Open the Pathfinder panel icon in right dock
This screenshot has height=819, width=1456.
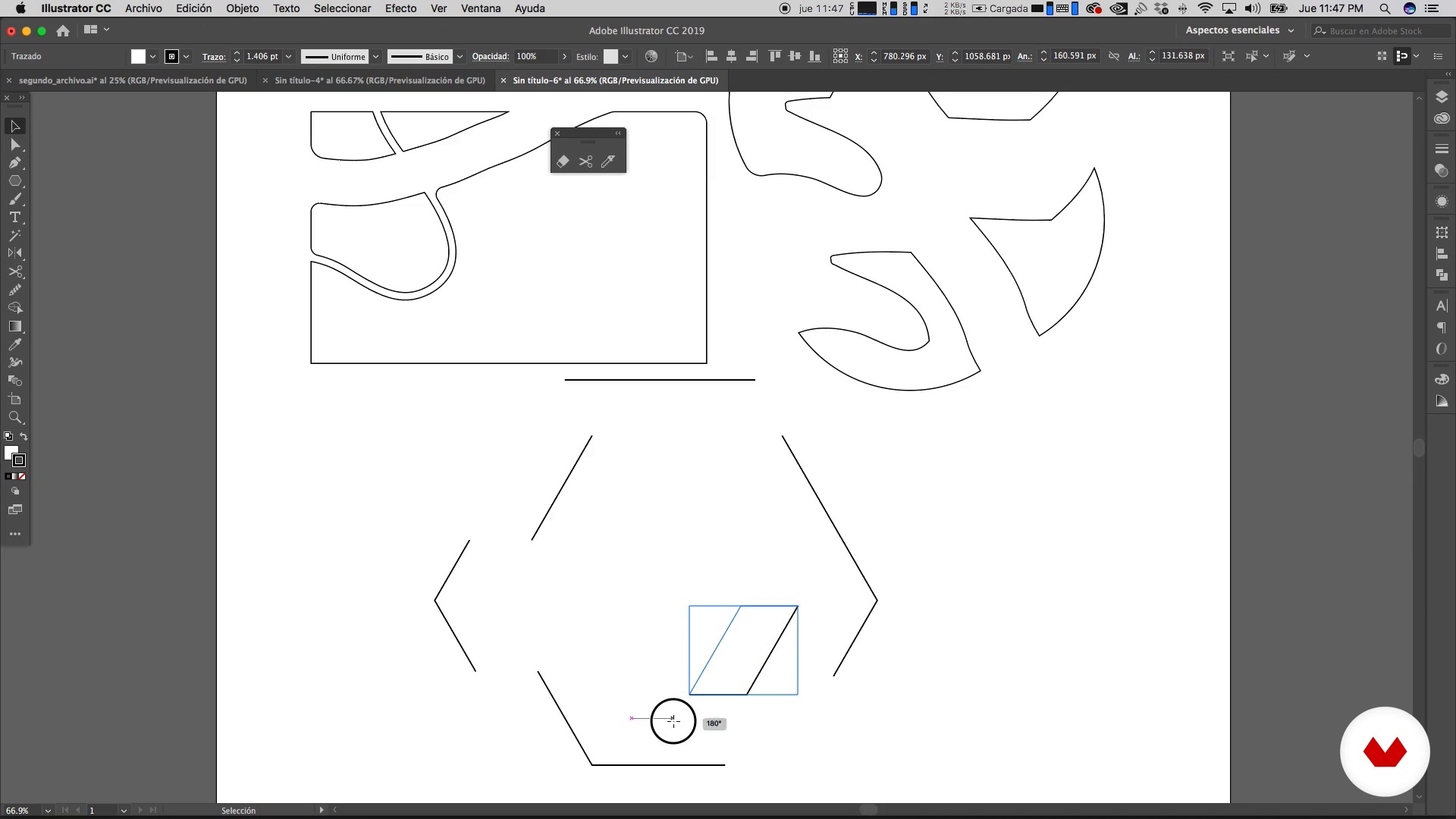tap(1442, 275)
